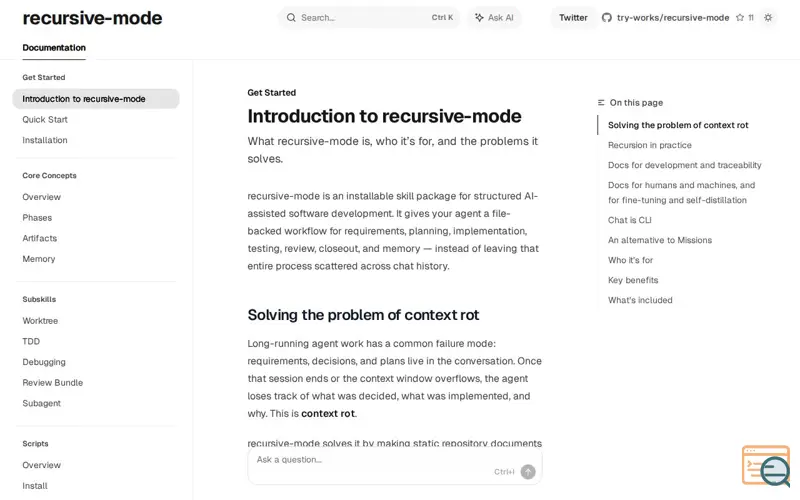Open Introduction to recursive-mode sidebar item
The height and width of the screenshot is (500, 800).
(96, 99)
